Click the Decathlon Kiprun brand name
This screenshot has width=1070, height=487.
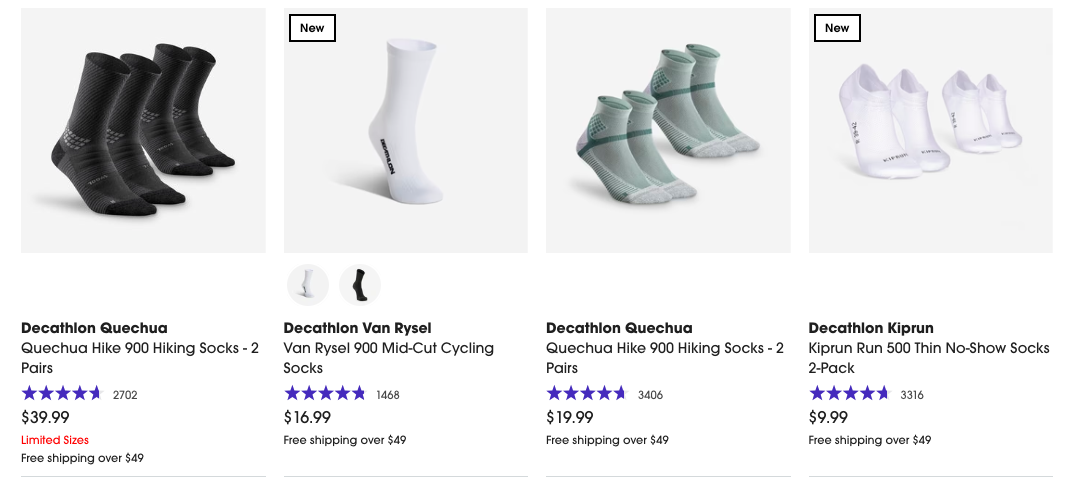click(x=874, y=328)
